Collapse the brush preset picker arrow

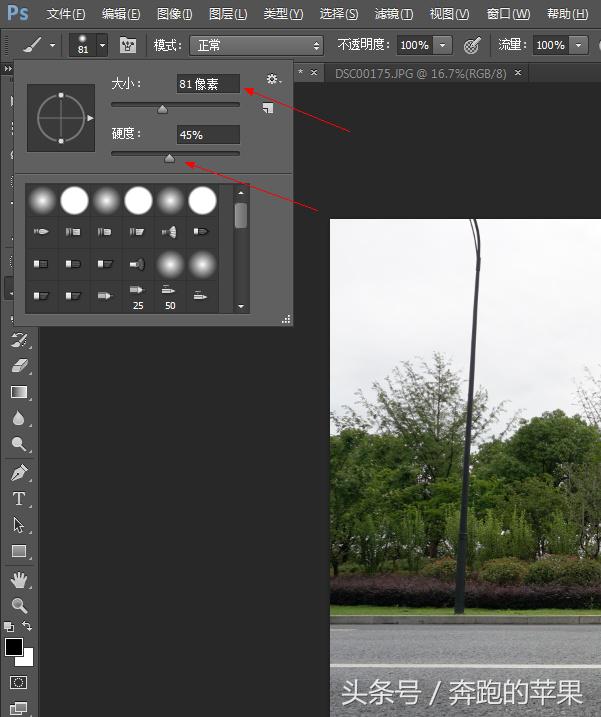tap(102, 45)
